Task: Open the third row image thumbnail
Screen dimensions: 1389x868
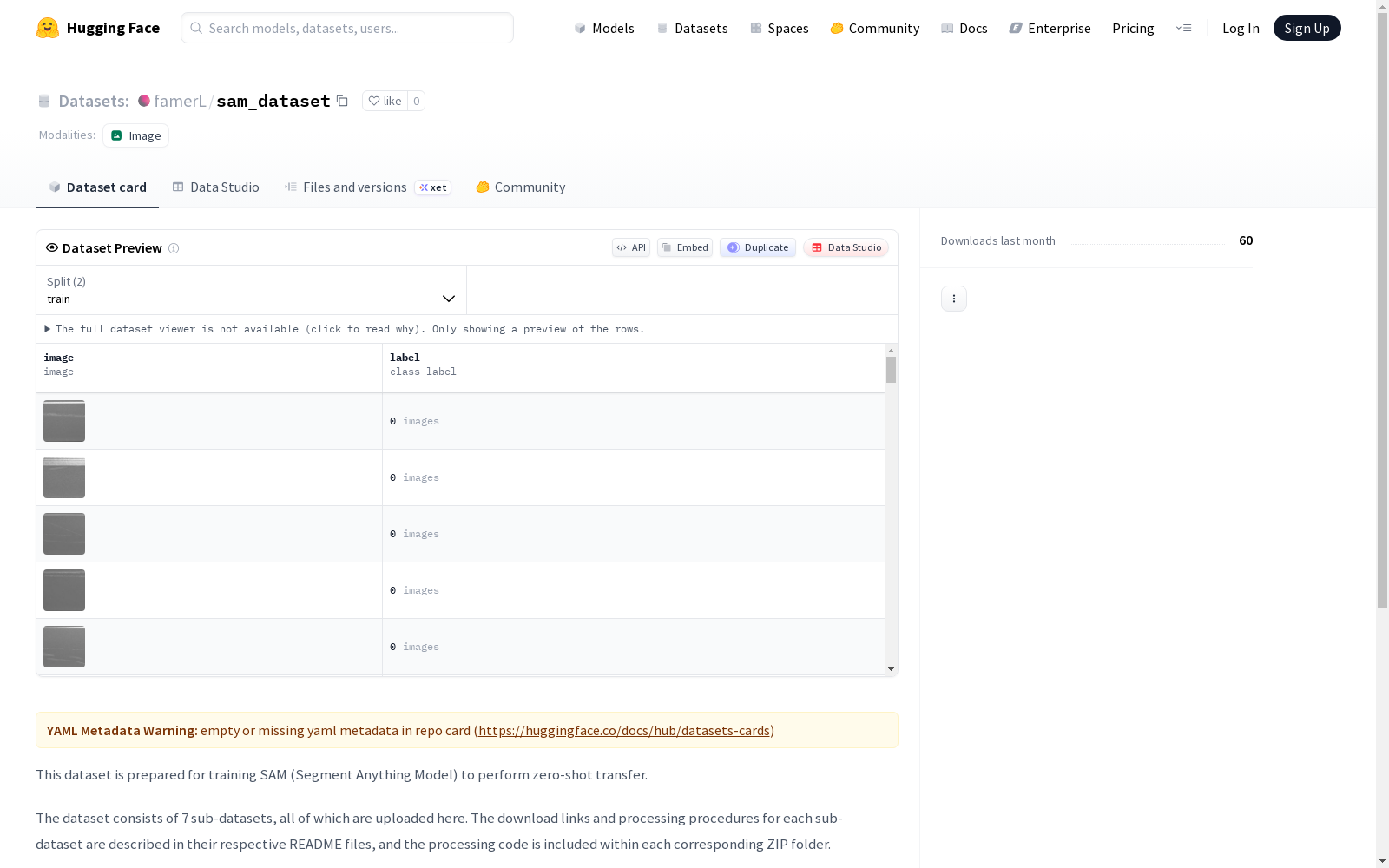Action: (64, 534)
